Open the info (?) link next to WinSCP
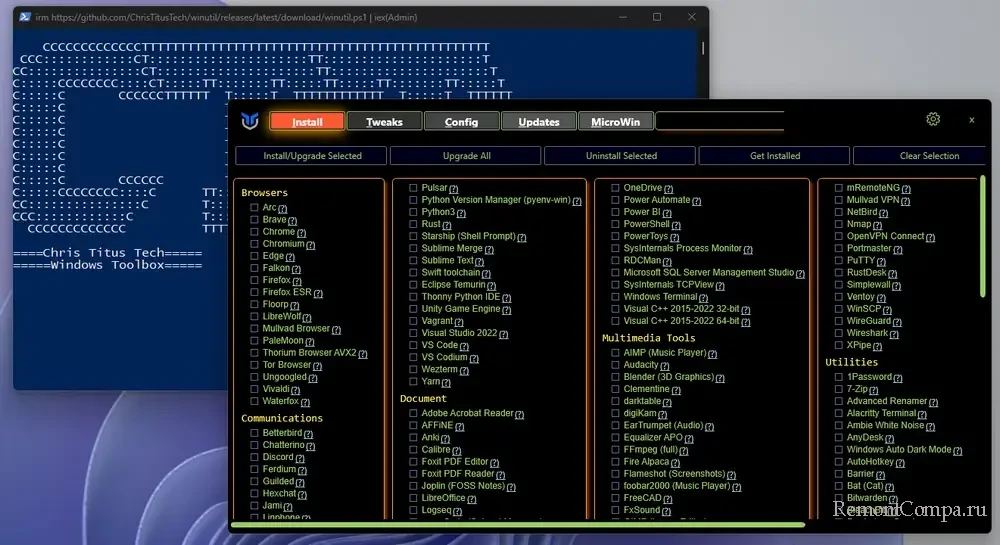The height and width of the screenshot is (545, 1000). click(x=886, y=310)
